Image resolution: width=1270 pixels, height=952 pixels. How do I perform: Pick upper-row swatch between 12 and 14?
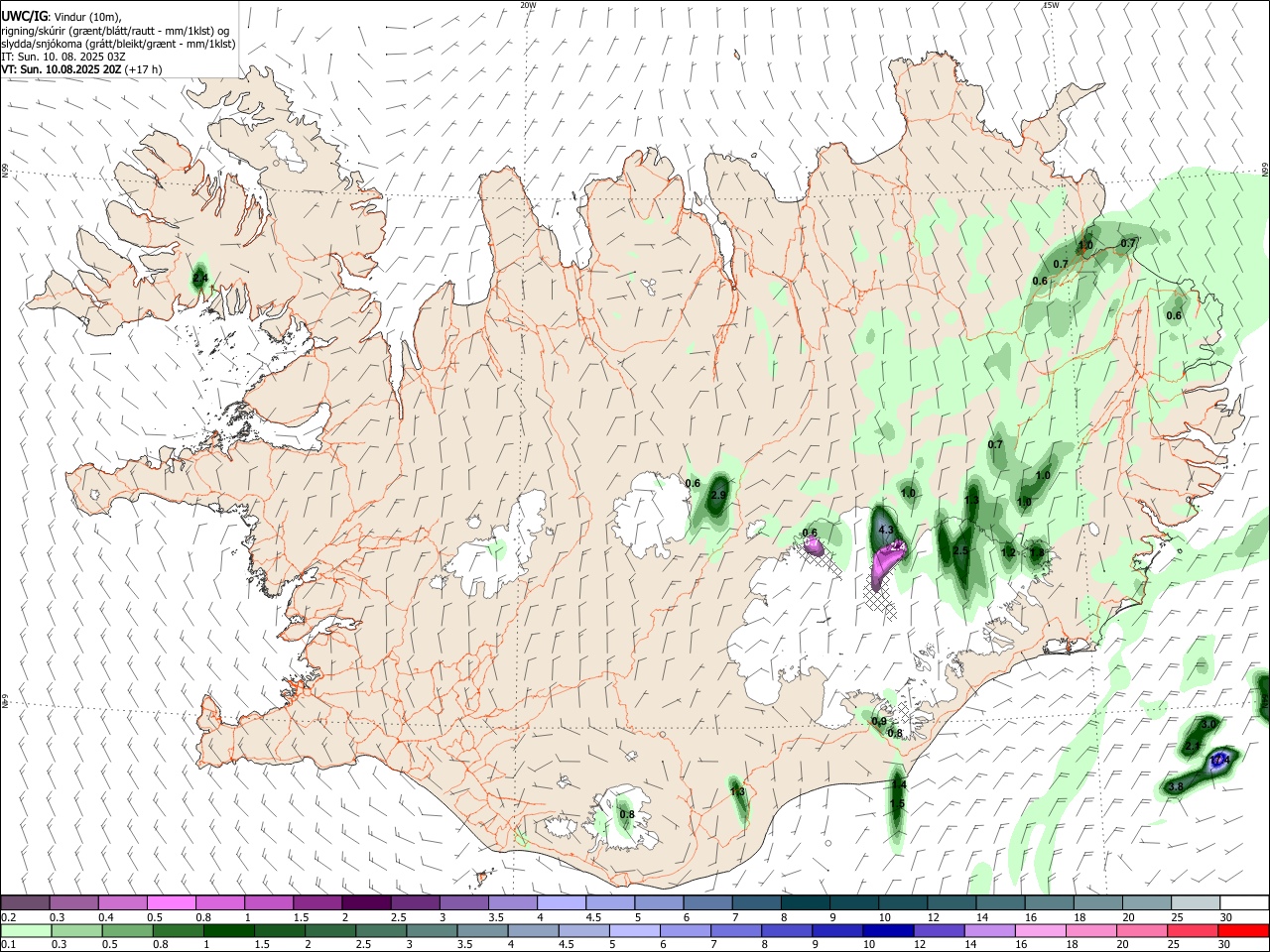[952, 902]
